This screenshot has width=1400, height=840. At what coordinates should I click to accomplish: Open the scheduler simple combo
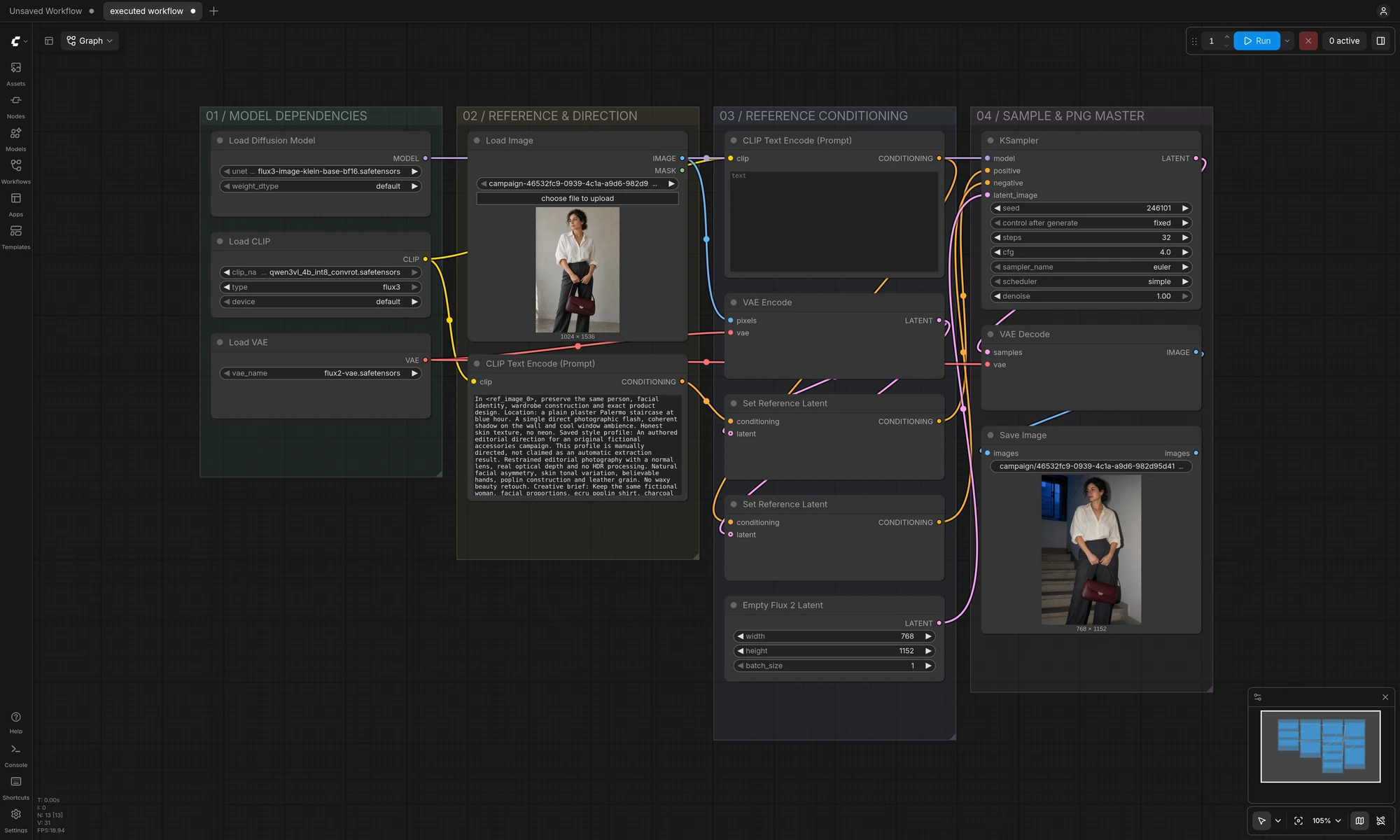1091,281
